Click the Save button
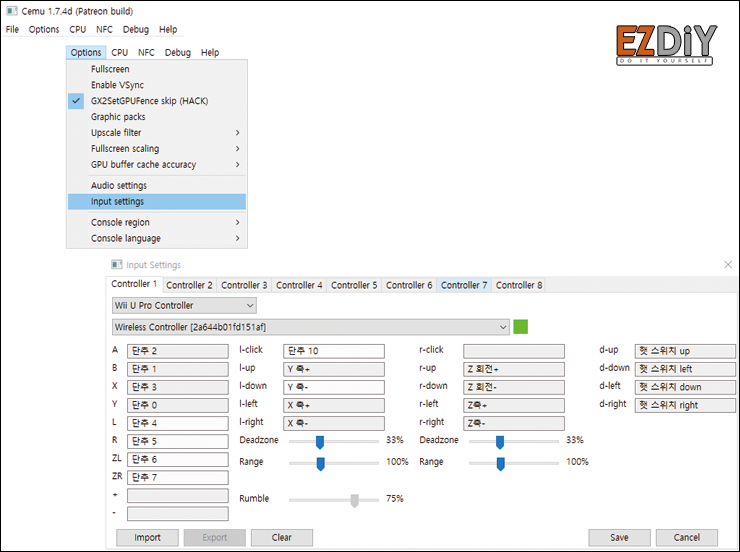Viewport: 740px width, 552px height. coord(619,537)
